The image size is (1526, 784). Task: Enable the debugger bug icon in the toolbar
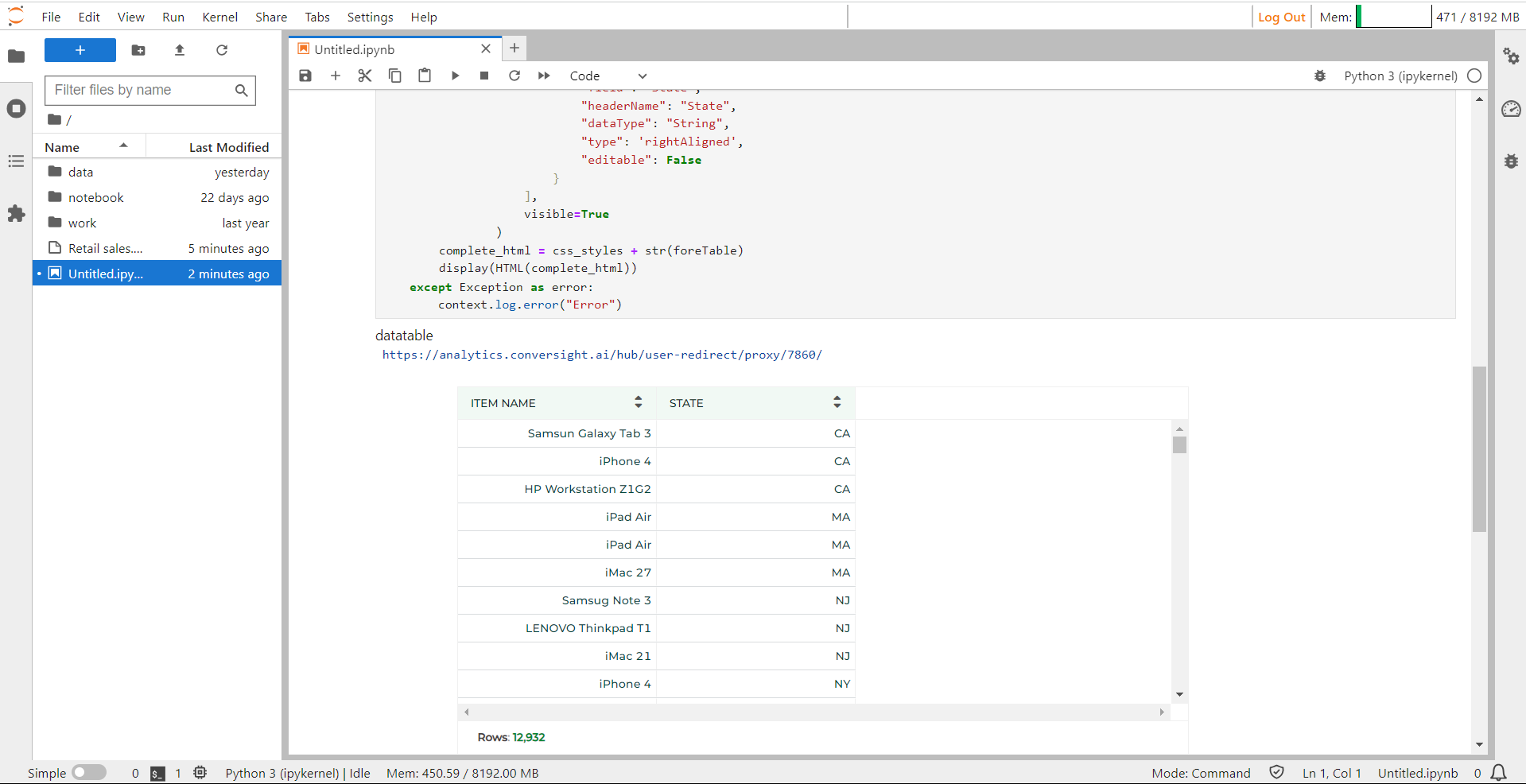click(1320, 76)
